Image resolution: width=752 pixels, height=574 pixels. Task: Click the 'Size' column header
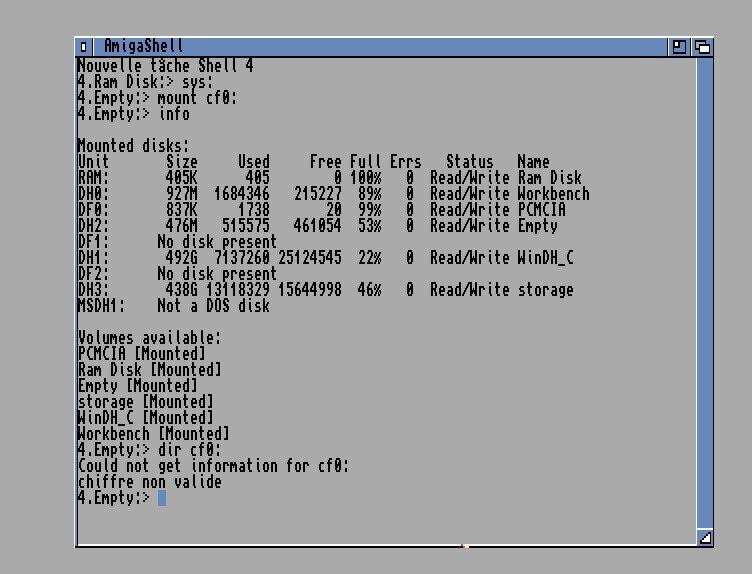(182, 162)
